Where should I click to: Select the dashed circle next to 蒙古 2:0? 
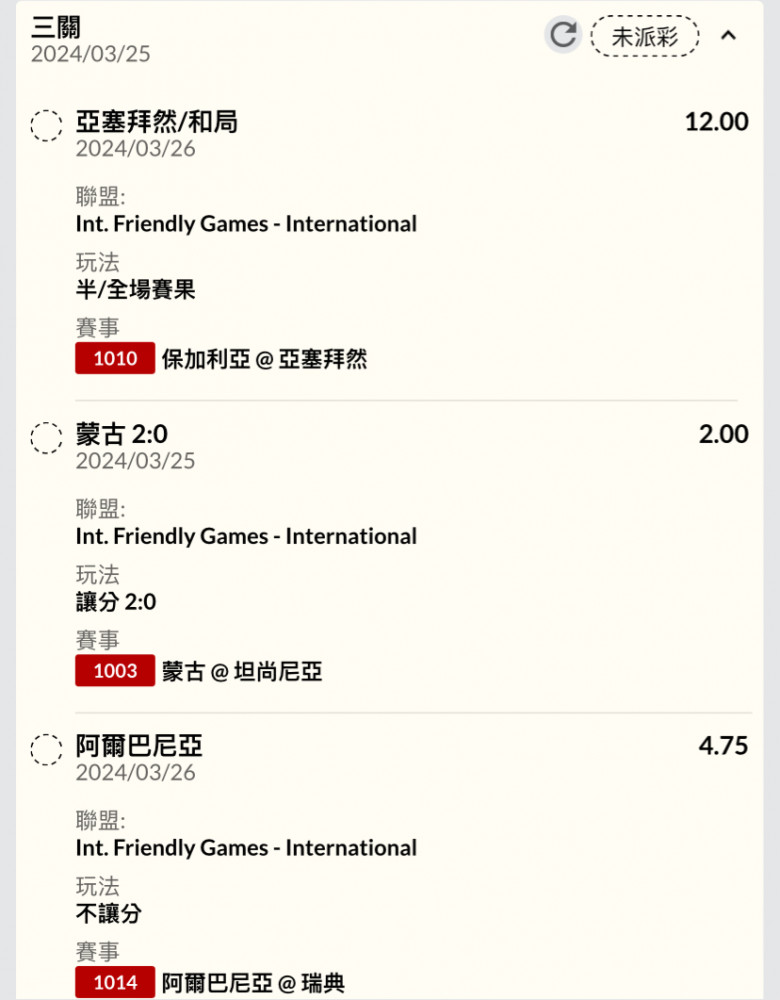[x=47, y=438]
